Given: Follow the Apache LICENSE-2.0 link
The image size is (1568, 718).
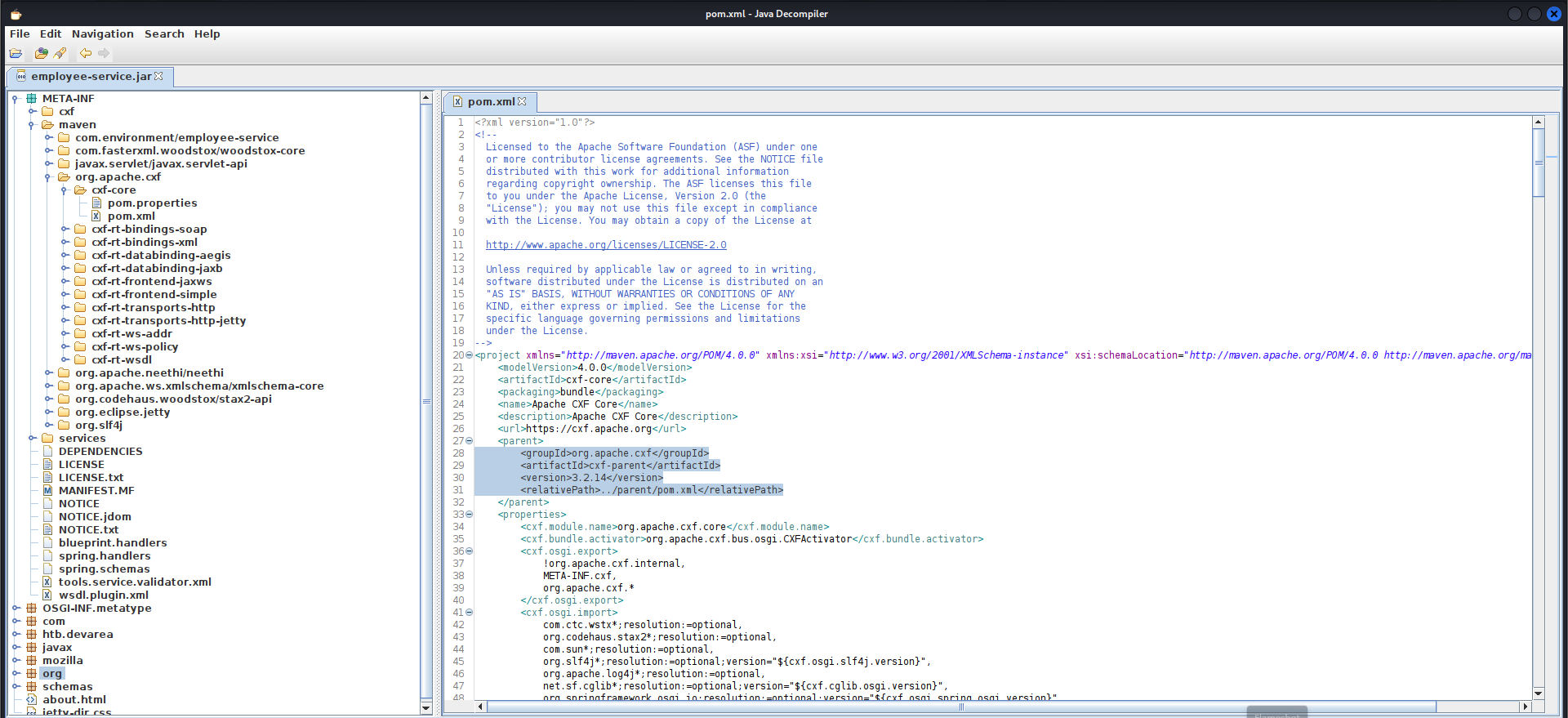Looking at the screenshot, I should coord(606,245).
